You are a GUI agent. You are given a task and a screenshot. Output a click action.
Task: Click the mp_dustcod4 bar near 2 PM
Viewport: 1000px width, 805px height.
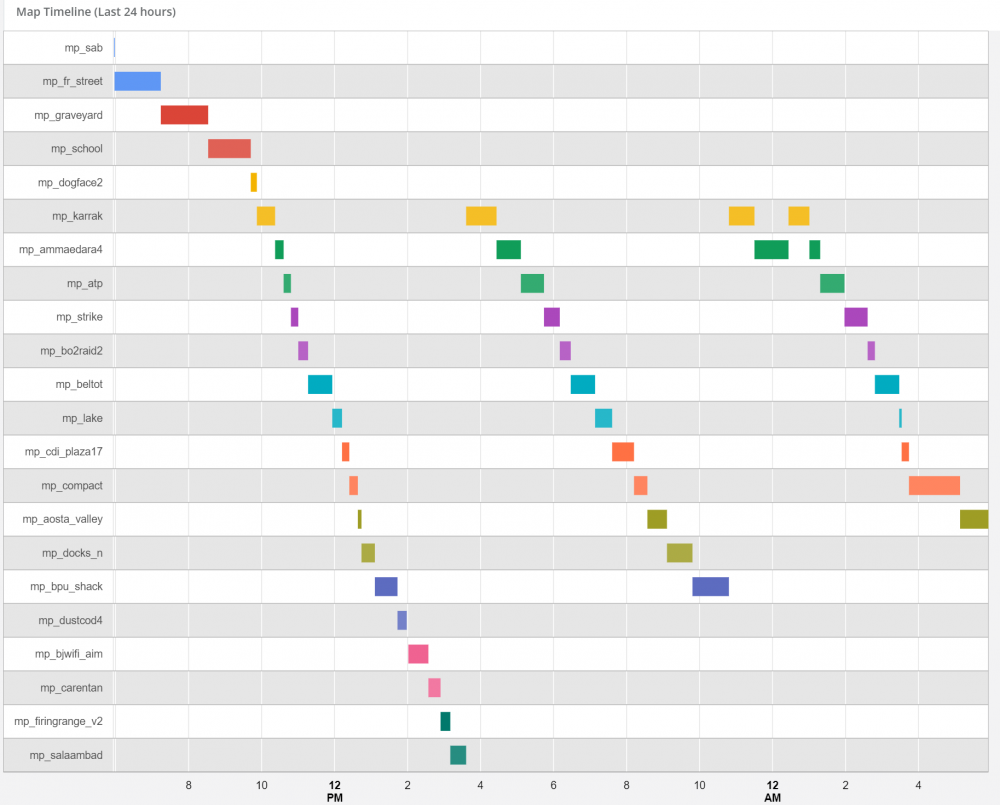click(x=402, y=621)
